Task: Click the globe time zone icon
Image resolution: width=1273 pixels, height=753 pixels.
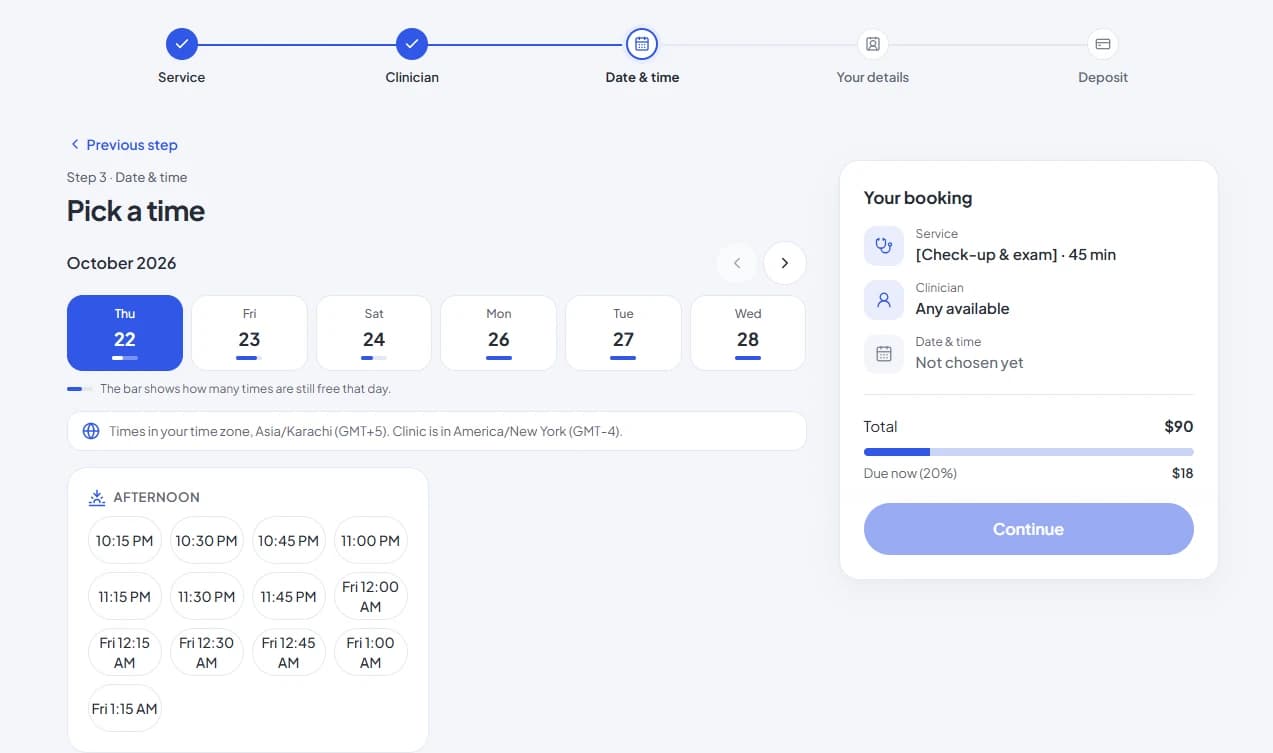Action: point(91,431)
